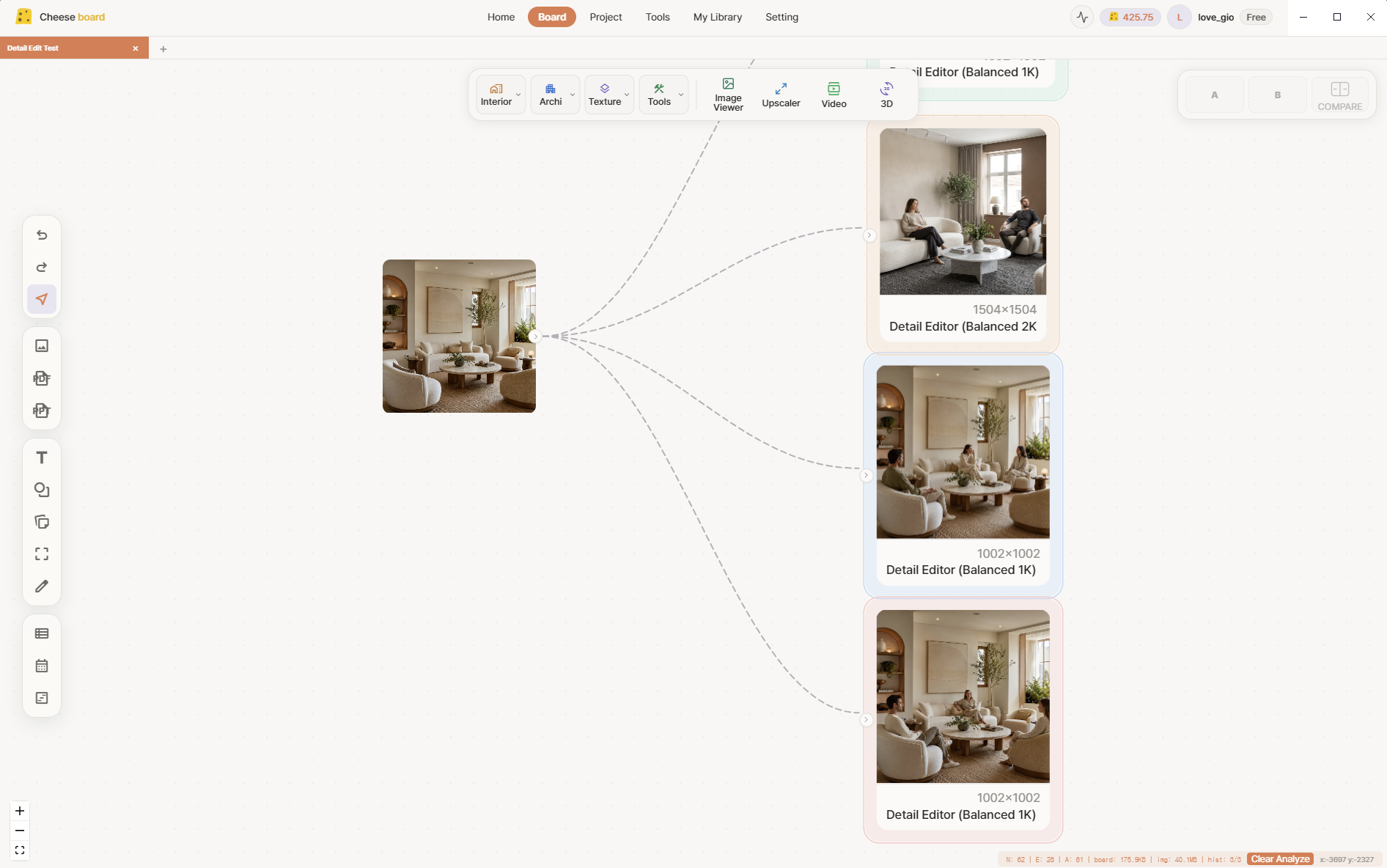Open the note card tool
This screenshot has height=868, width=1387.
pyautogui.click(x=42, y=698)
